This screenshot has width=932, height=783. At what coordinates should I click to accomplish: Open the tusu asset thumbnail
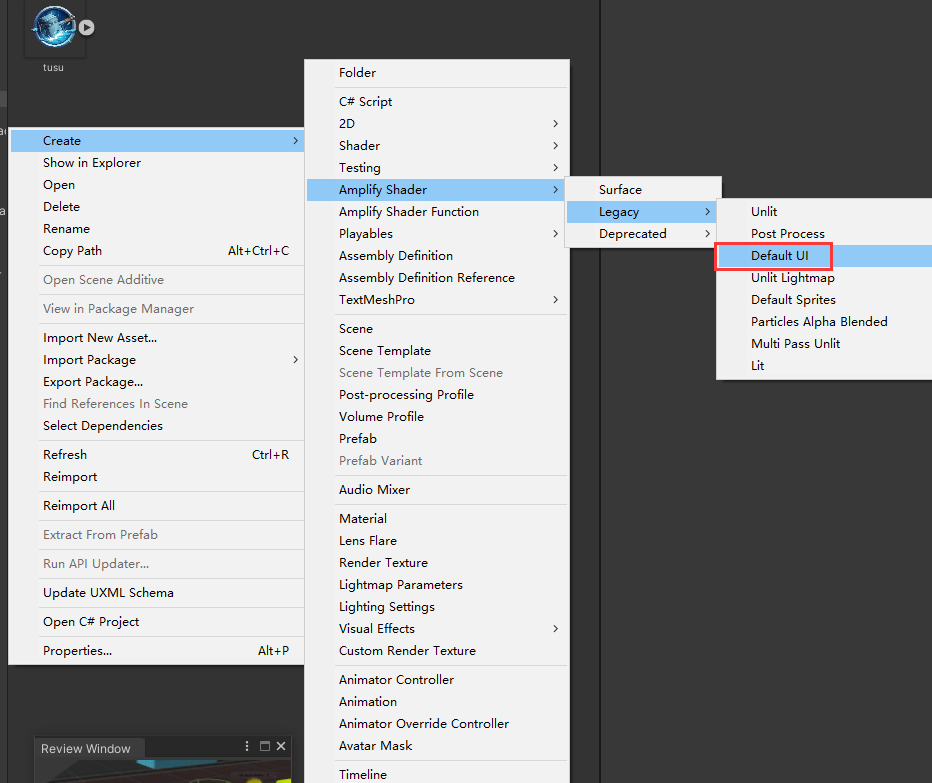click(55, 27)
